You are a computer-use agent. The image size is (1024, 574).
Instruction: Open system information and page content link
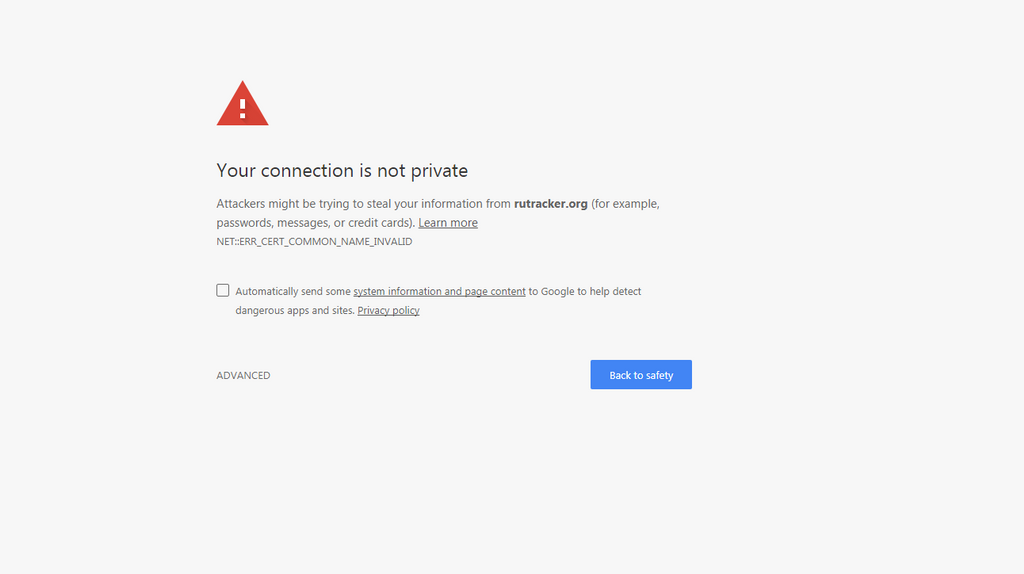440,291
